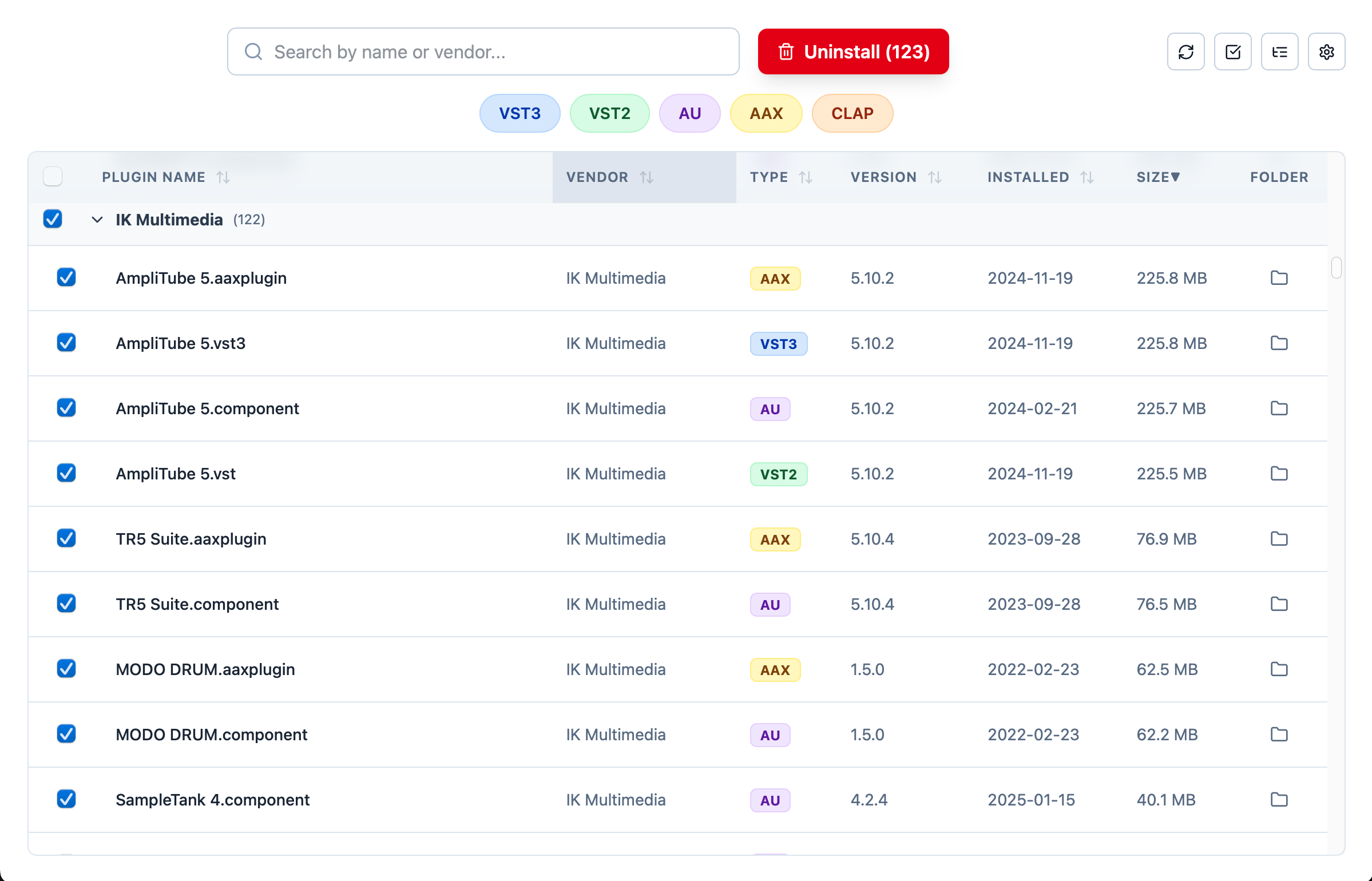Click the Folder column header
The height and width of the screenshot is (881, 1372).
pyautogui.click(x=1279, y=177)
